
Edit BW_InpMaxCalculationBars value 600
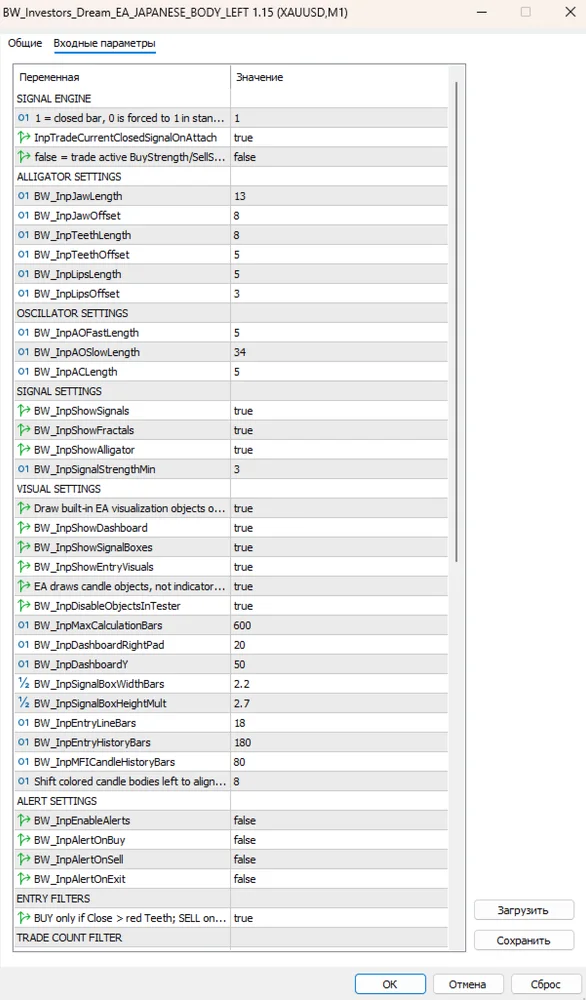339,625
